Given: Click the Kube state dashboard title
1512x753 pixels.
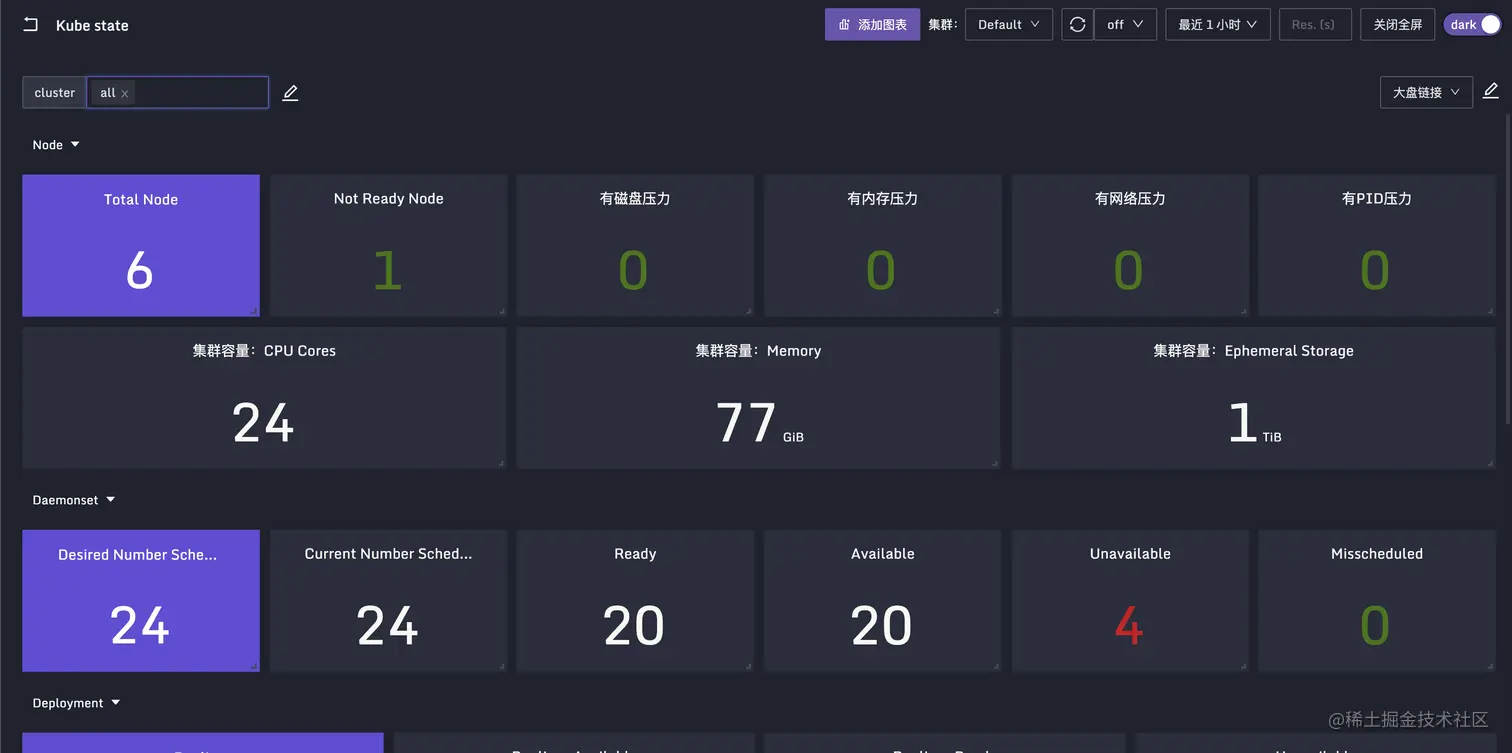Looking at the screenshot, I should point(92,25).
